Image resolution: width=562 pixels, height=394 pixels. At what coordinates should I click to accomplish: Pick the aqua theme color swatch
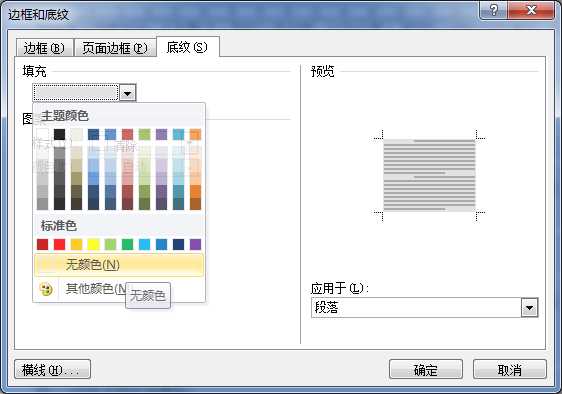pyautogui.click(x=178, y=134)
